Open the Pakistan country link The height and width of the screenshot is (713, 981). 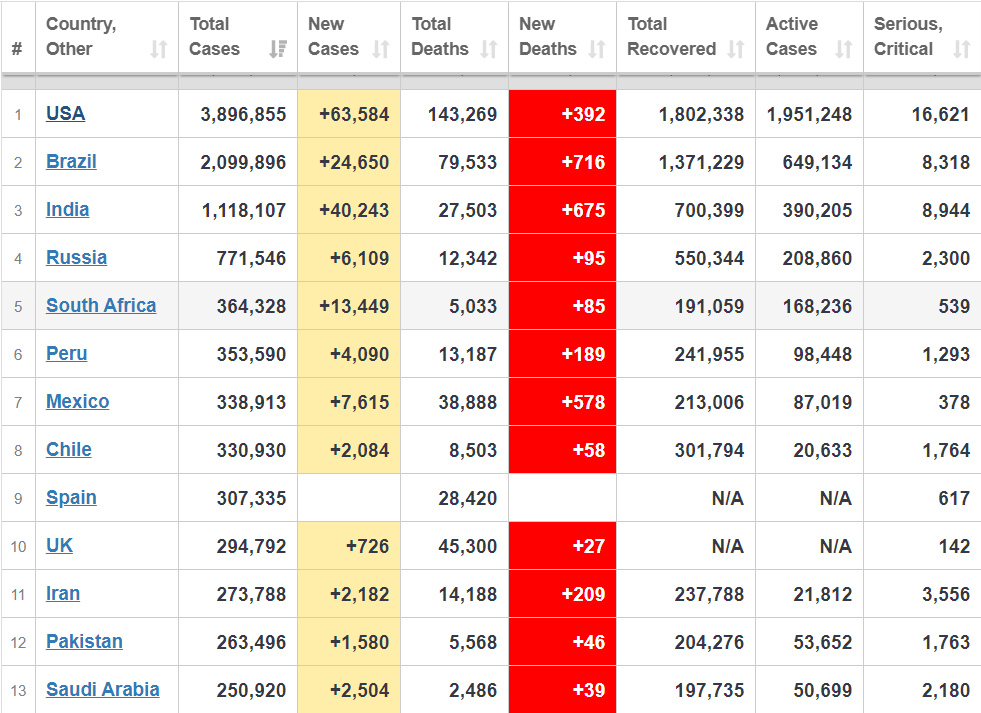coord(84,642)
